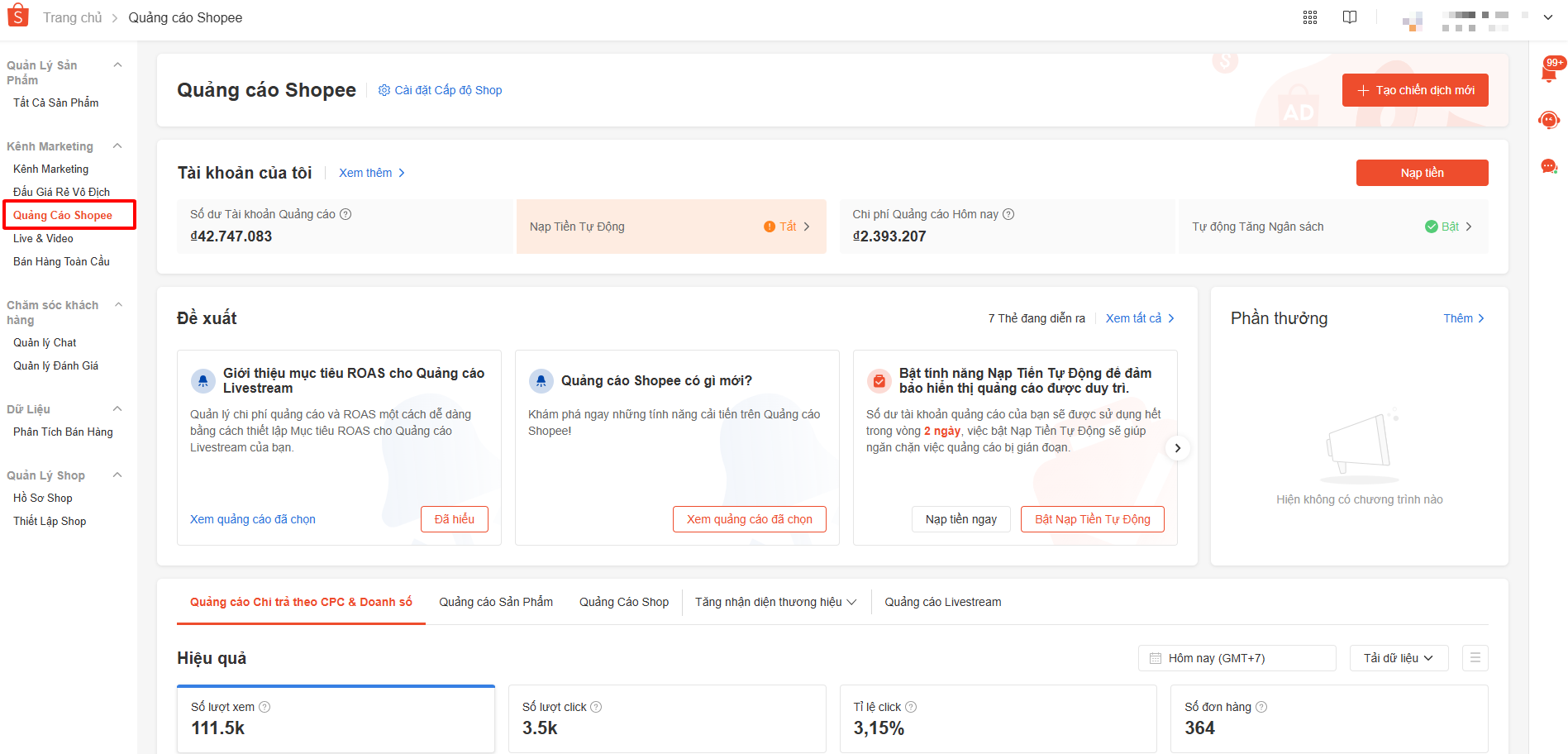The height and width of the screenshot is (754, 1568).
Task: Switch to Quảng cáo Sản Phẩm tab
Action: point(496,602)
